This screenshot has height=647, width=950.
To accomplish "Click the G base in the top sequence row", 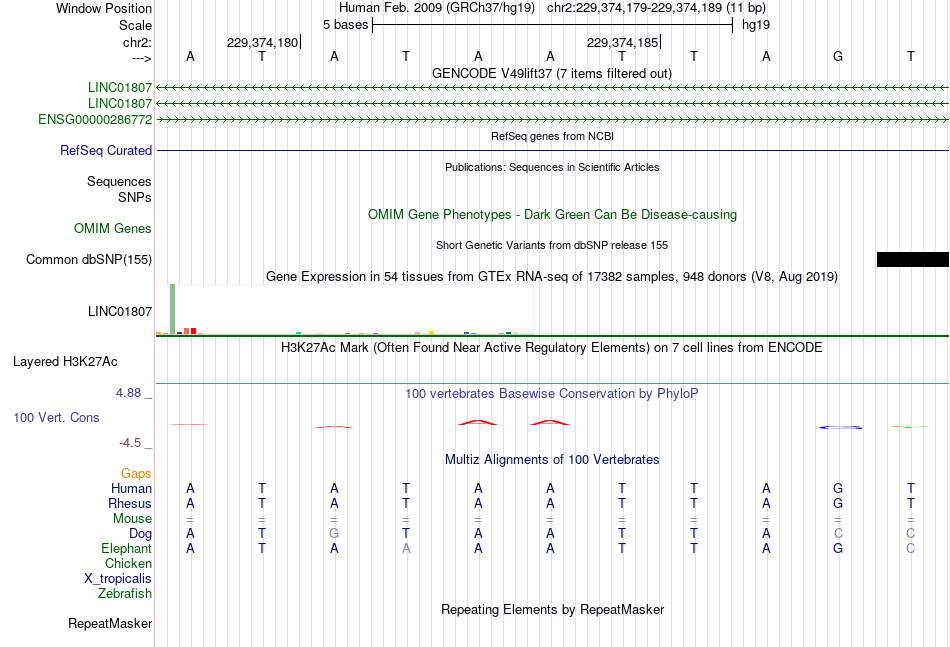I will click(838, 56).
